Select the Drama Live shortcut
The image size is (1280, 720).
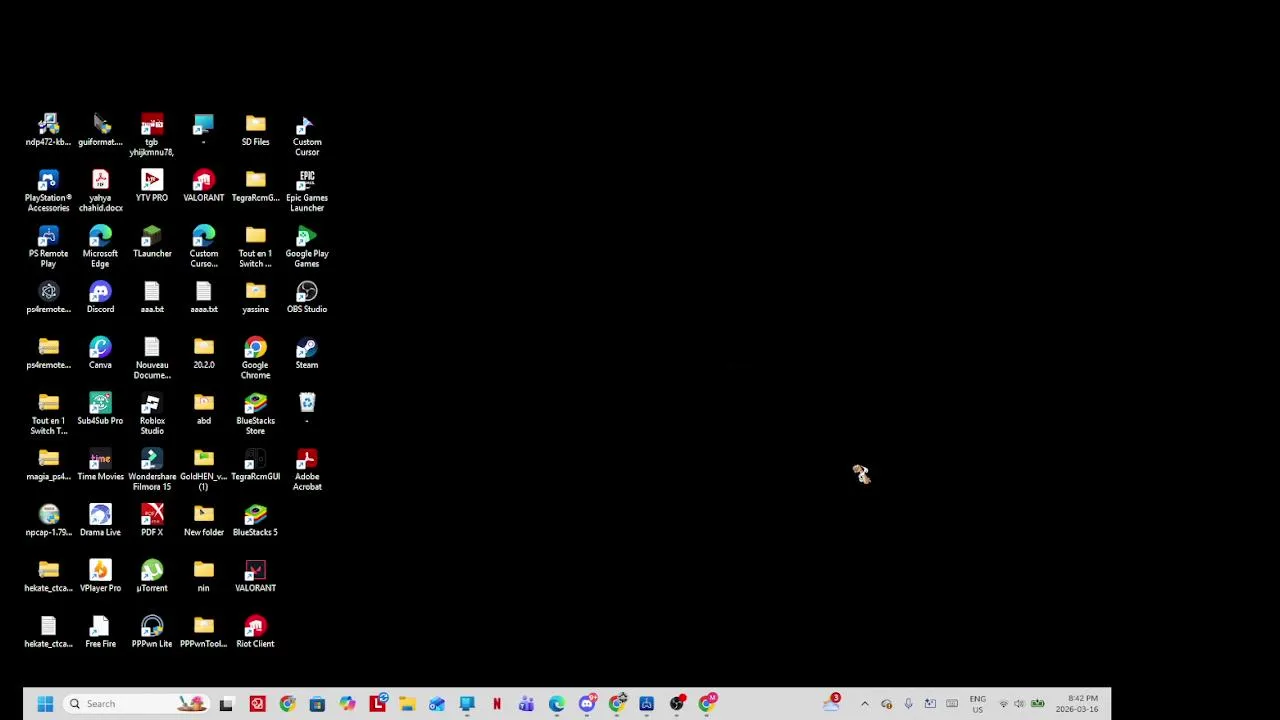(100, 520)
